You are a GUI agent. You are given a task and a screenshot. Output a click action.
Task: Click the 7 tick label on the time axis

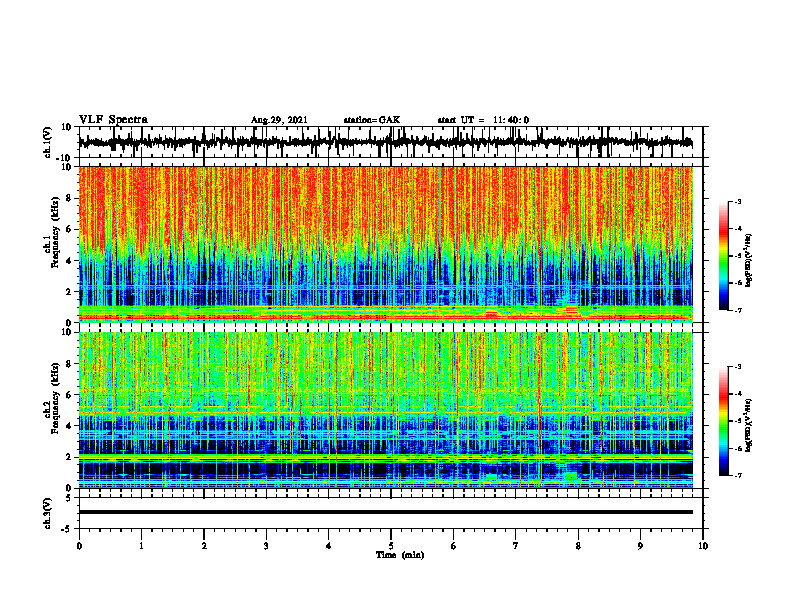pyautogui.click(x=516, y=546)
